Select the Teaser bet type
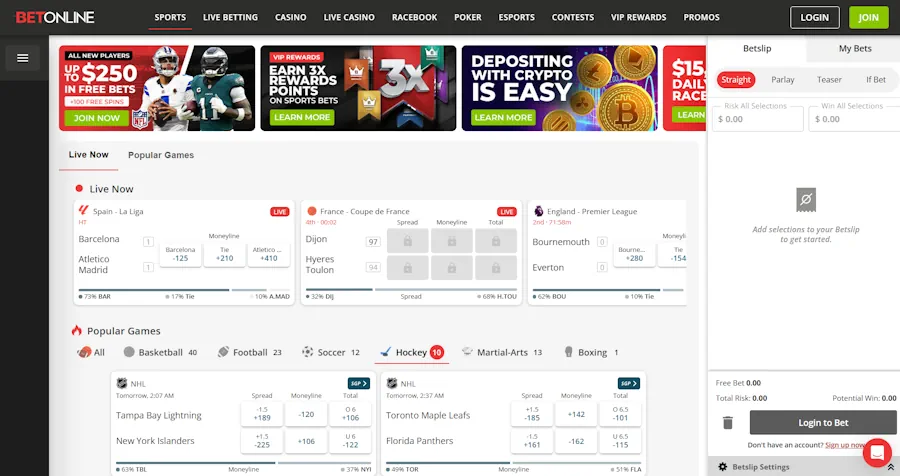The height and width of the screenshot is (476, 900). [829, 80]
